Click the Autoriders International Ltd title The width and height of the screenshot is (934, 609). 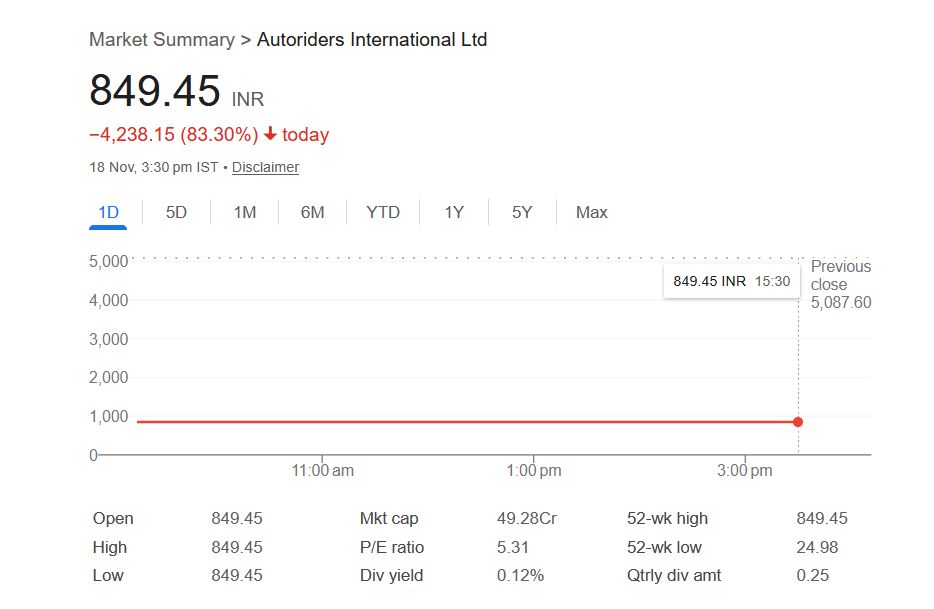372,40
